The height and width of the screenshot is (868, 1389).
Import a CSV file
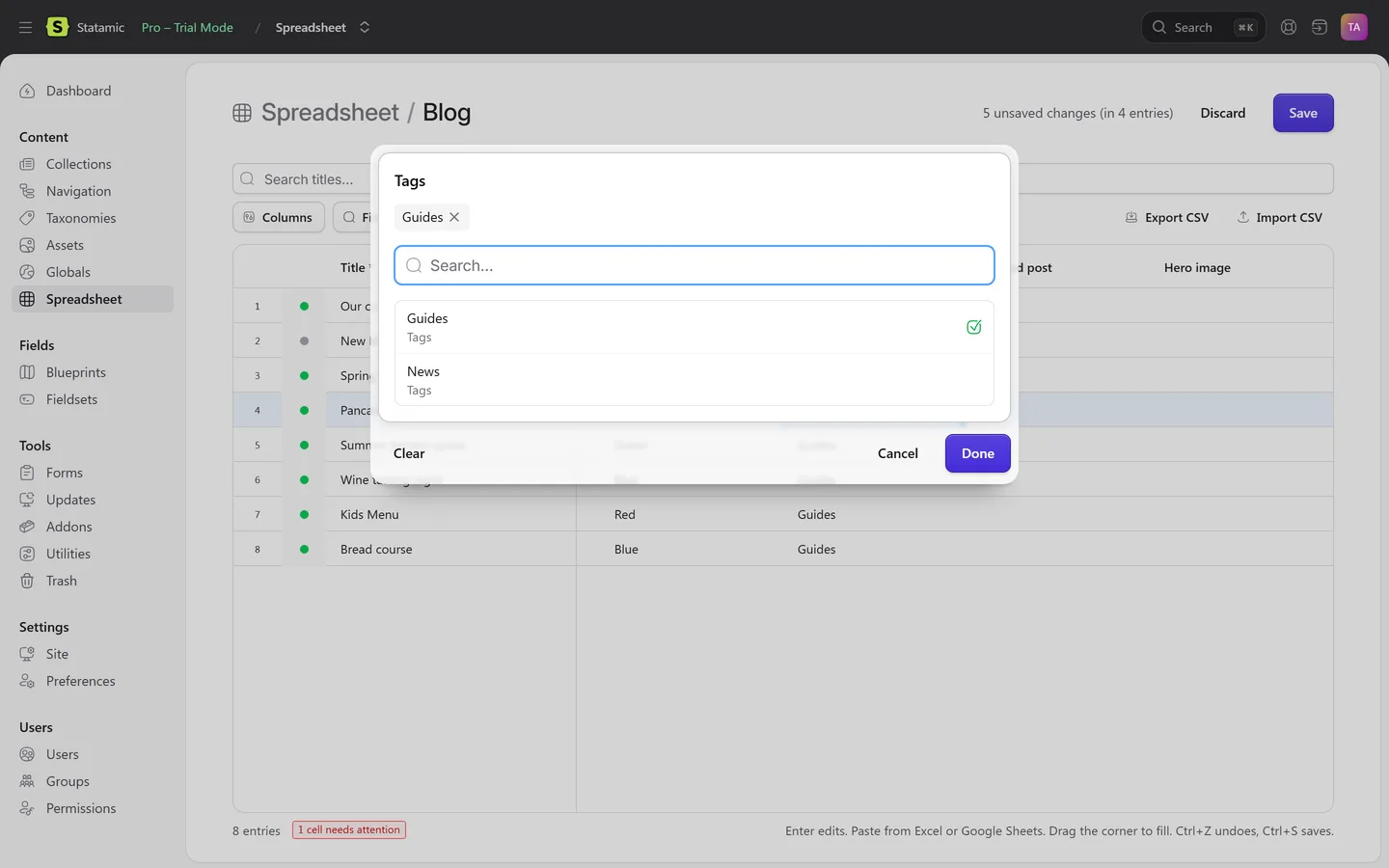tap(1280, 217)
